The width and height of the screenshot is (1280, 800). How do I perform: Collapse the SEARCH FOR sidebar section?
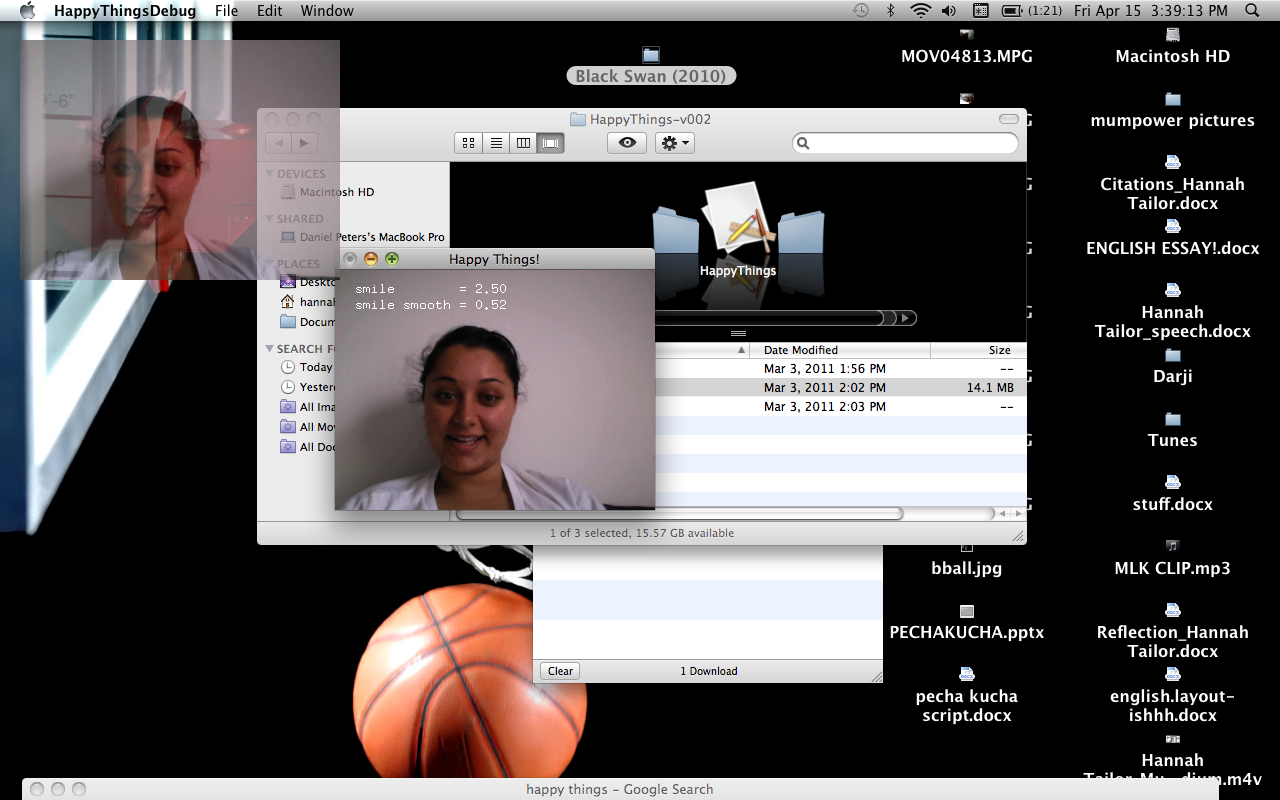(x=270, y=349)
